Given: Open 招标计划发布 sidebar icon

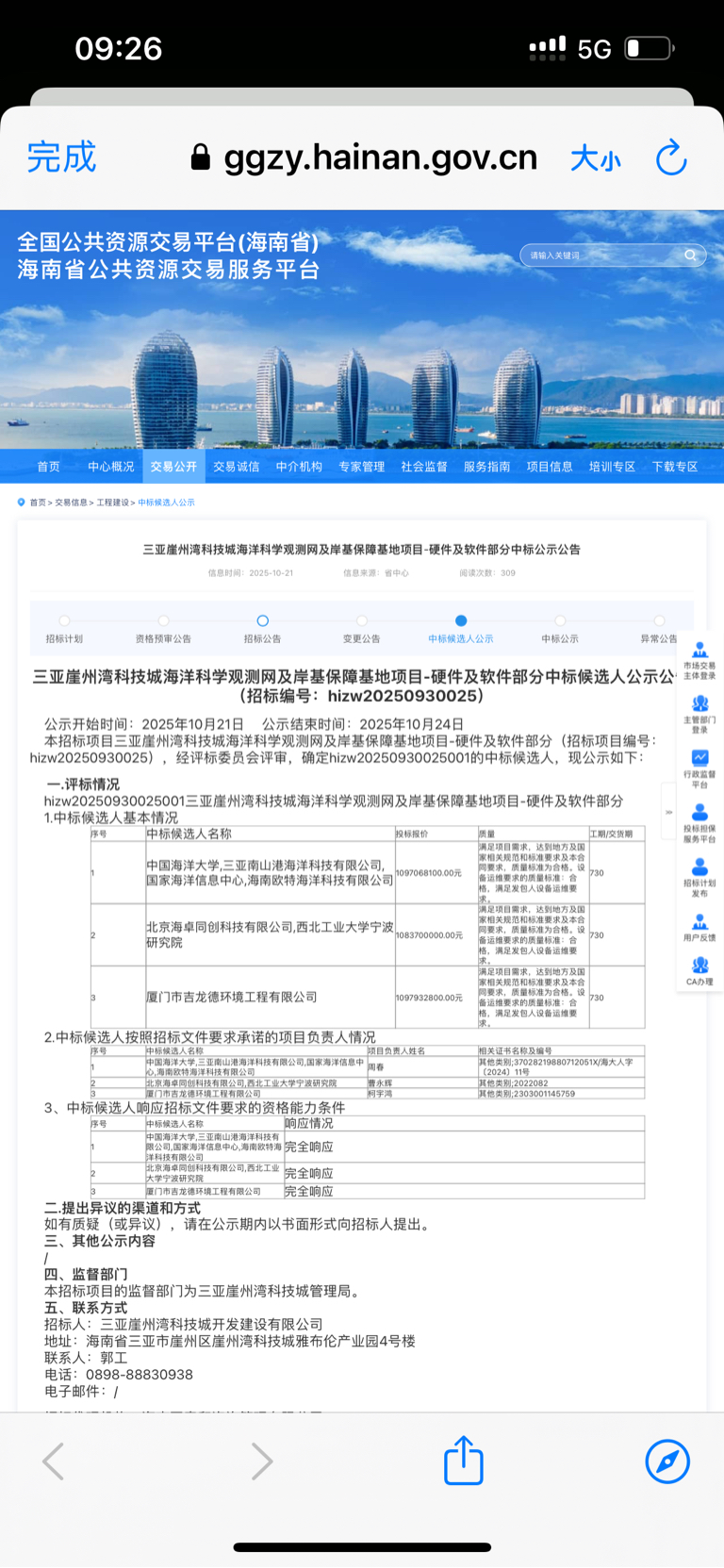Looking at the screenshot, I should tap(699, 877).
